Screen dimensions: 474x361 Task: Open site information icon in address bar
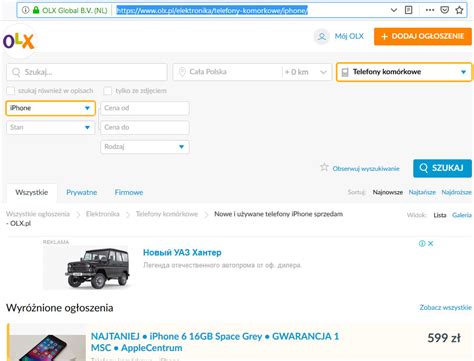coord(26,10)
